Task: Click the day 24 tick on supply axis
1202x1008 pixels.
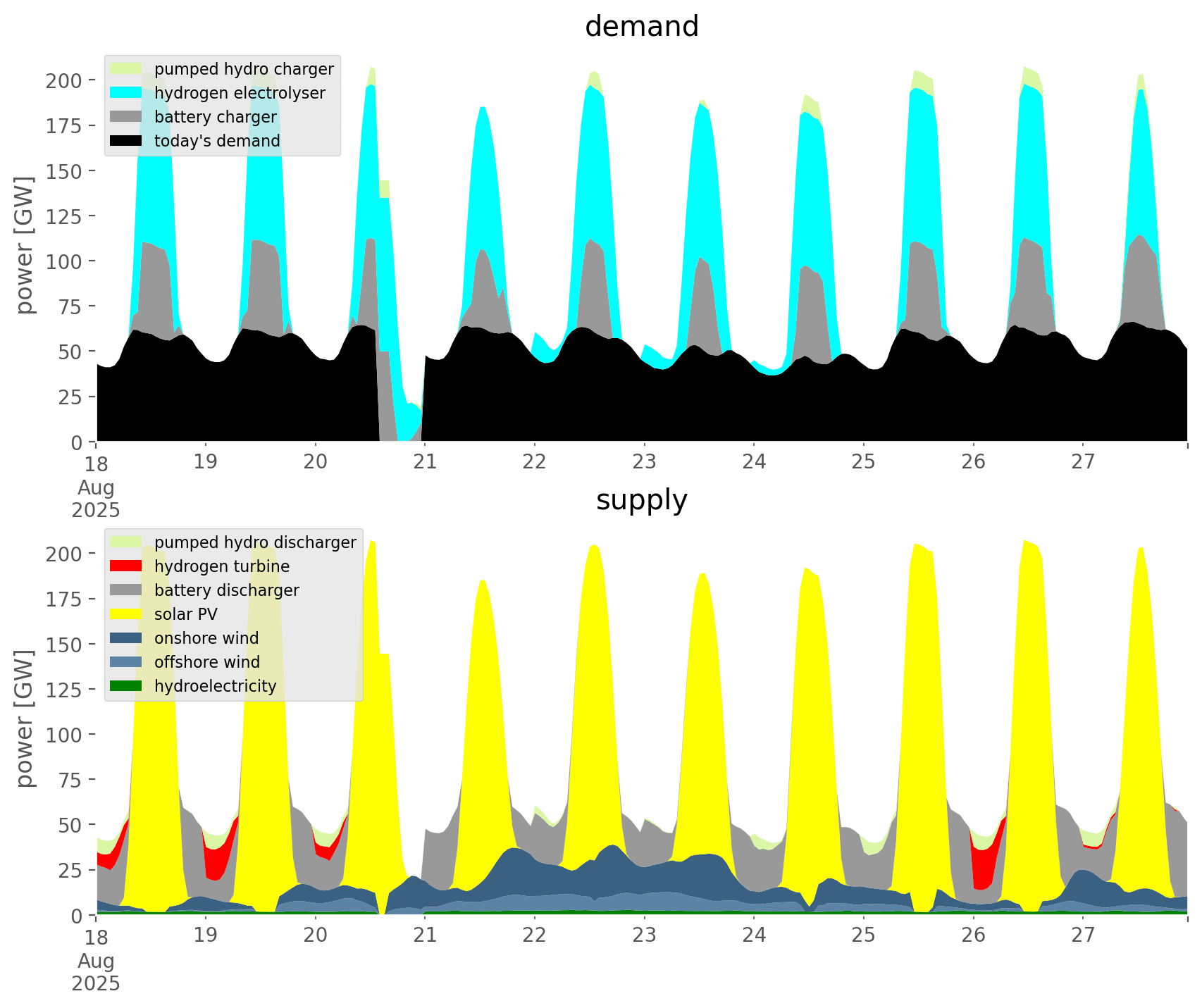Action: (x=754, y=935)
